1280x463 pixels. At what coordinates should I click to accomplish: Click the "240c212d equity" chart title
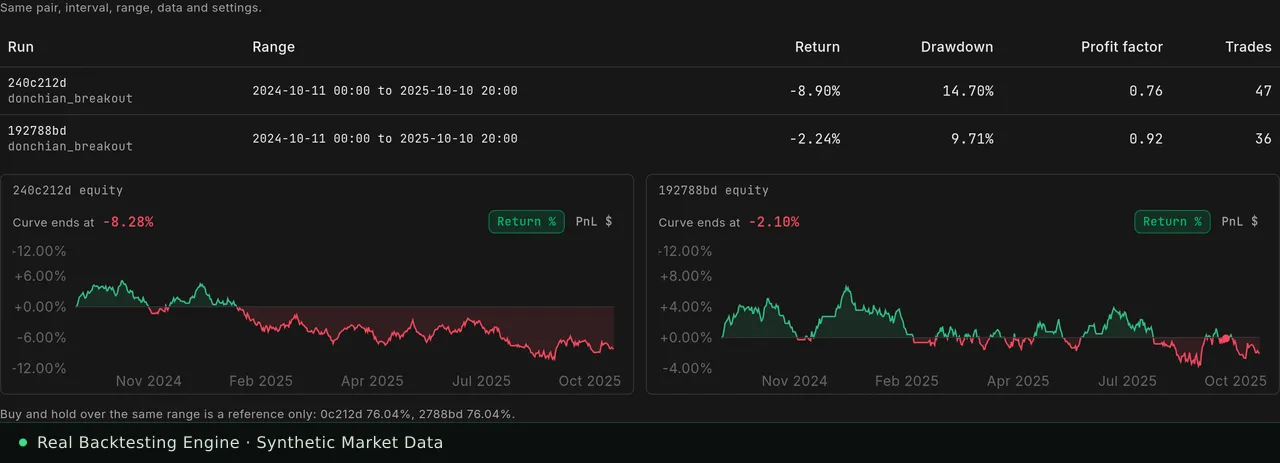pyautogui.click(x=68, y=190)
